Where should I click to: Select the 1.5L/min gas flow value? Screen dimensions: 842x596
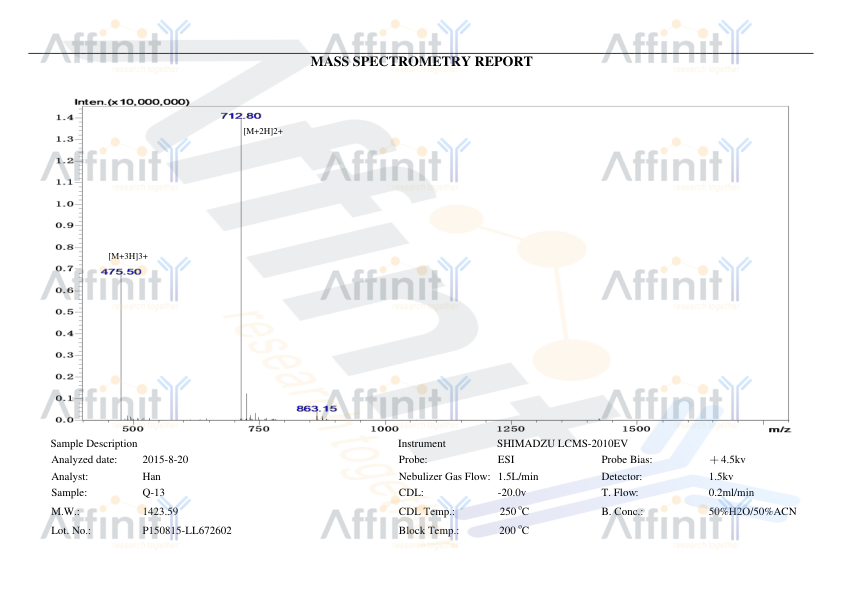pos(518,477)
